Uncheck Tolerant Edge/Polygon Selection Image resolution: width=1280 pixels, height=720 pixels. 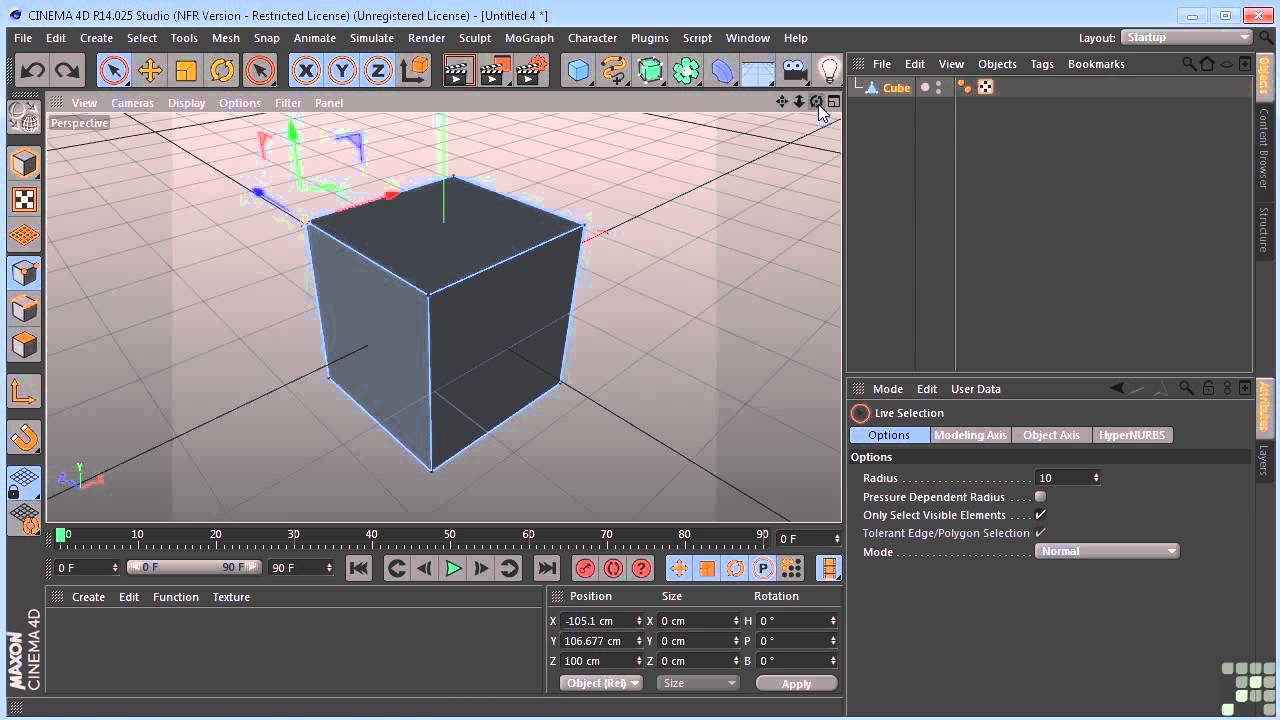[1041, 533]
